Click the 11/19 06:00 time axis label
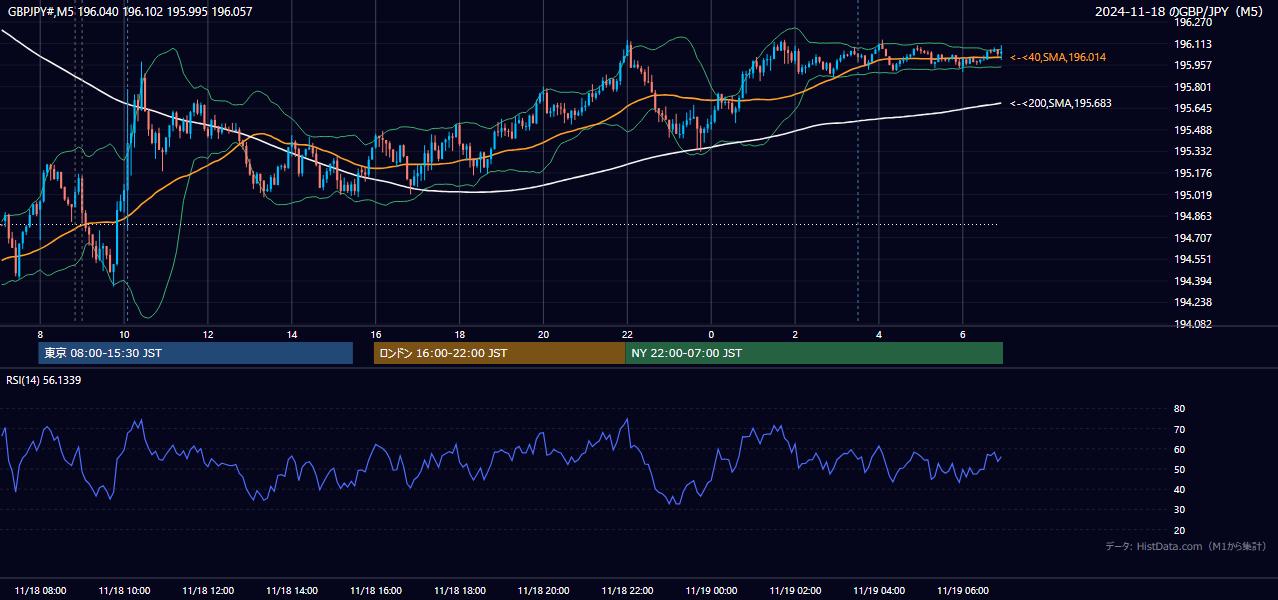 pyautogui.click(x=963, y=590)
